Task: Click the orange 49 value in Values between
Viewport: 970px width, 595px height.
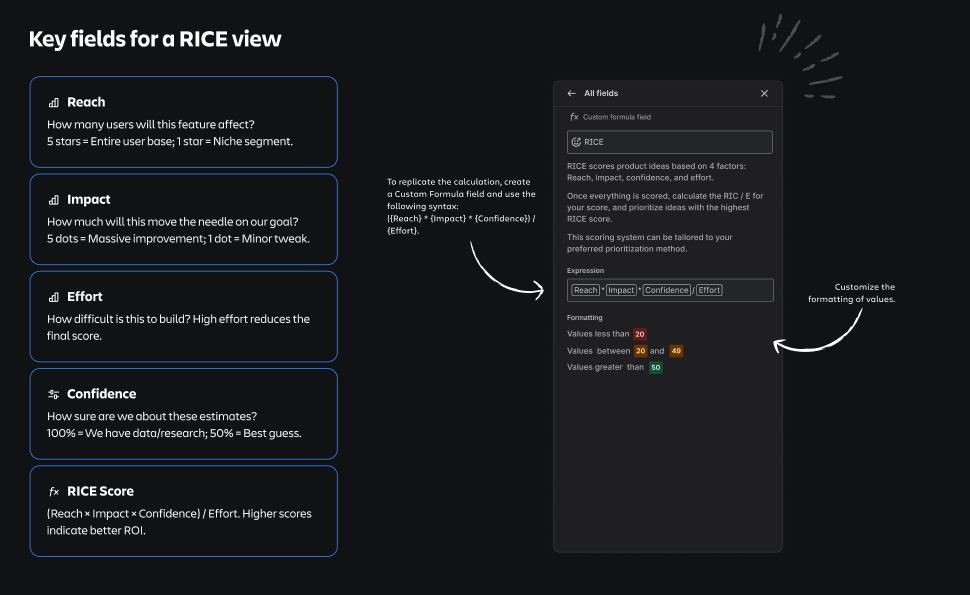Action: (x=676, y=351)
